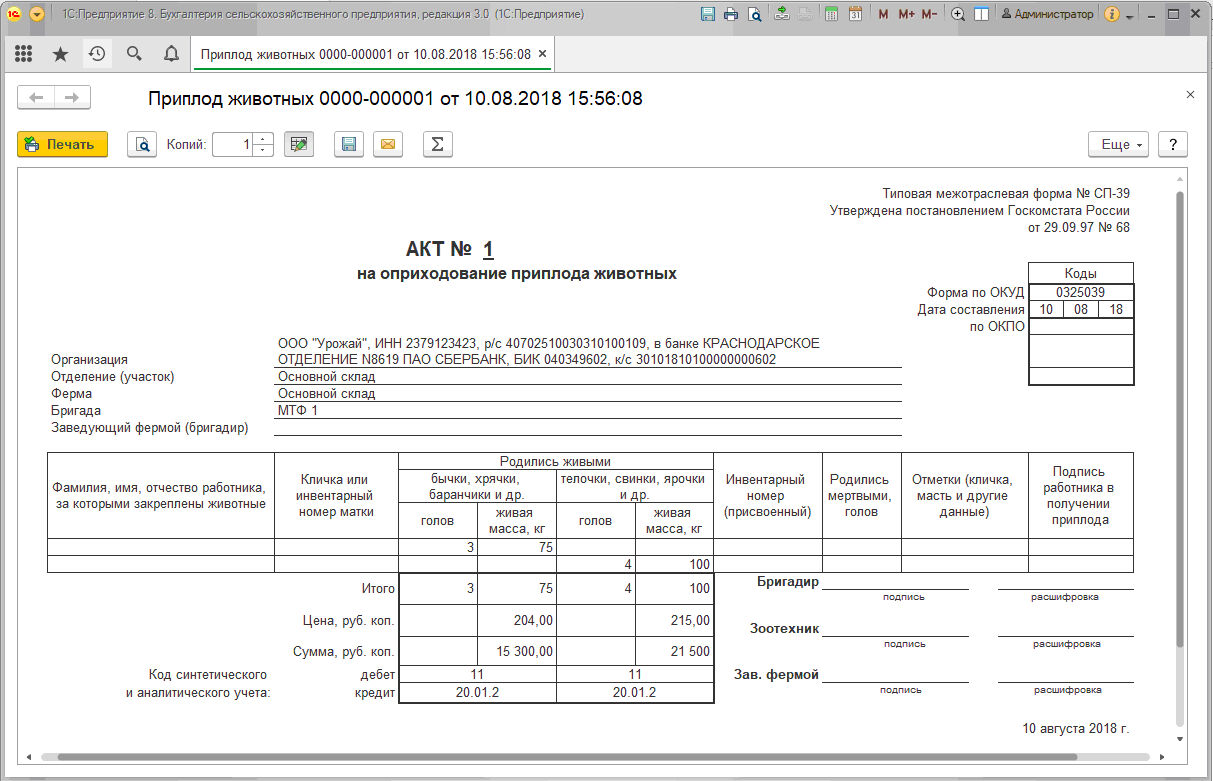Image resolution: width=1213 pixels, height=781 pixels.
Task: Expand the Еще dropdown menu
Action: click(x=1117, y=145)
